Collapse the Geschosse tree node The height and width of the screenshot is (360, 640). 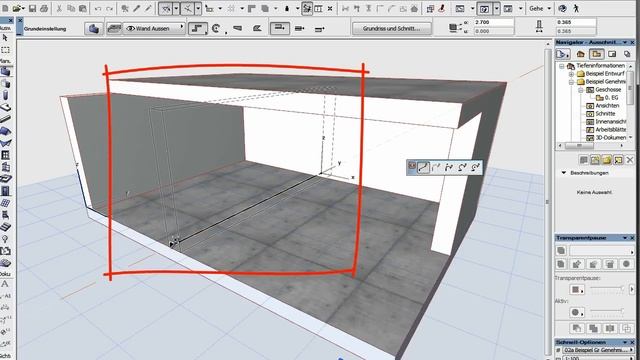tap(580, 90)
